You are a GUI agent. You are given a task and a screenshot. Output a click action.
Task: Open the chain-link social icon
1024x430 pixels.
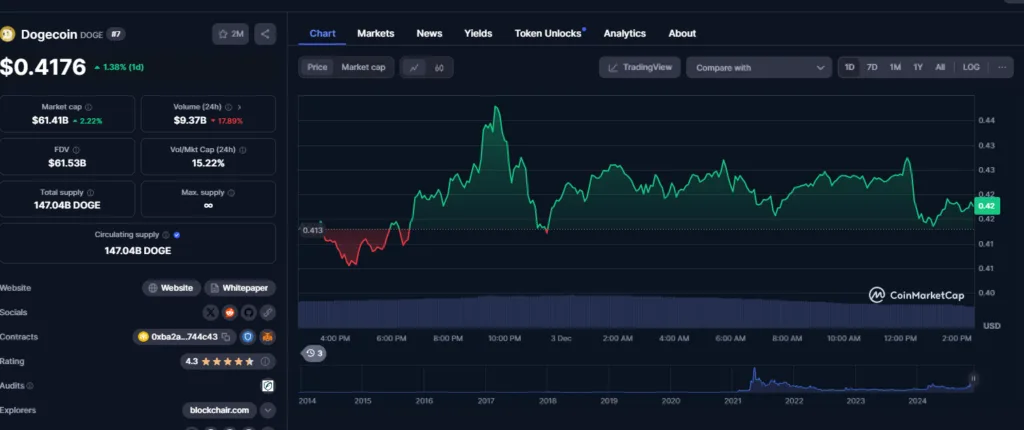click(x=267, y=312)
